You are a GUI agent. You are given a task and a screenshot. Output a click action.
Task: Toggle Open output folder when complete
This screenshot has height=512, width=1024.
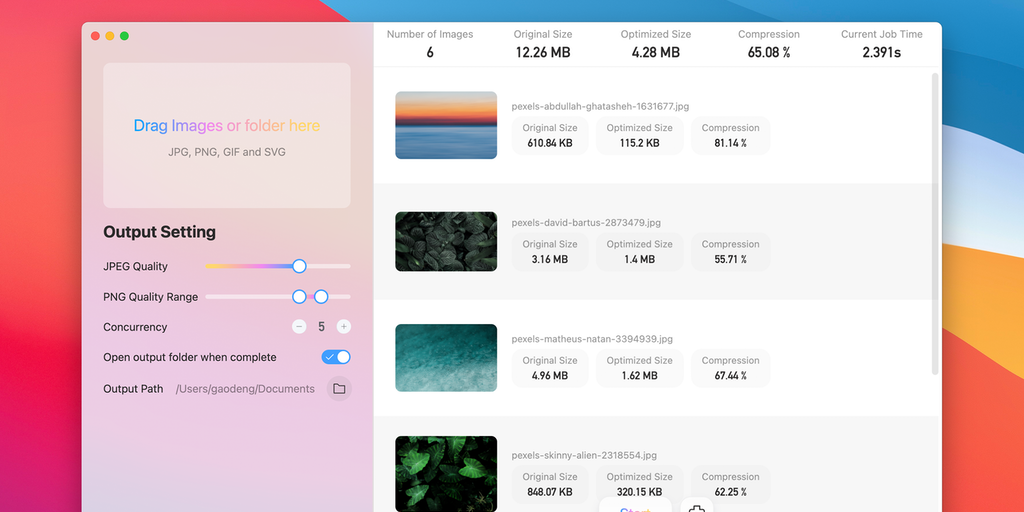(336, 357)
